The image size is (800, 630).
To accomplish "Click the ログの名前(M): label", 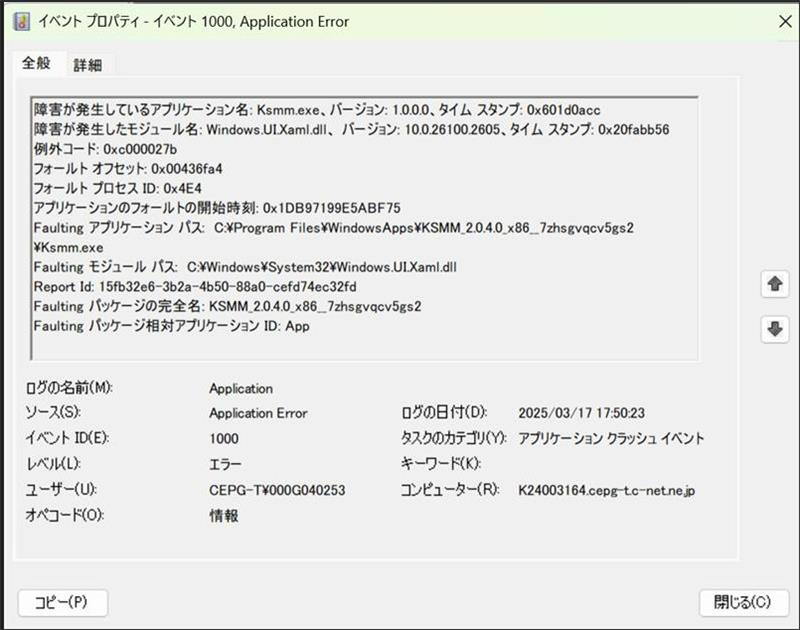I will [69, 388].
